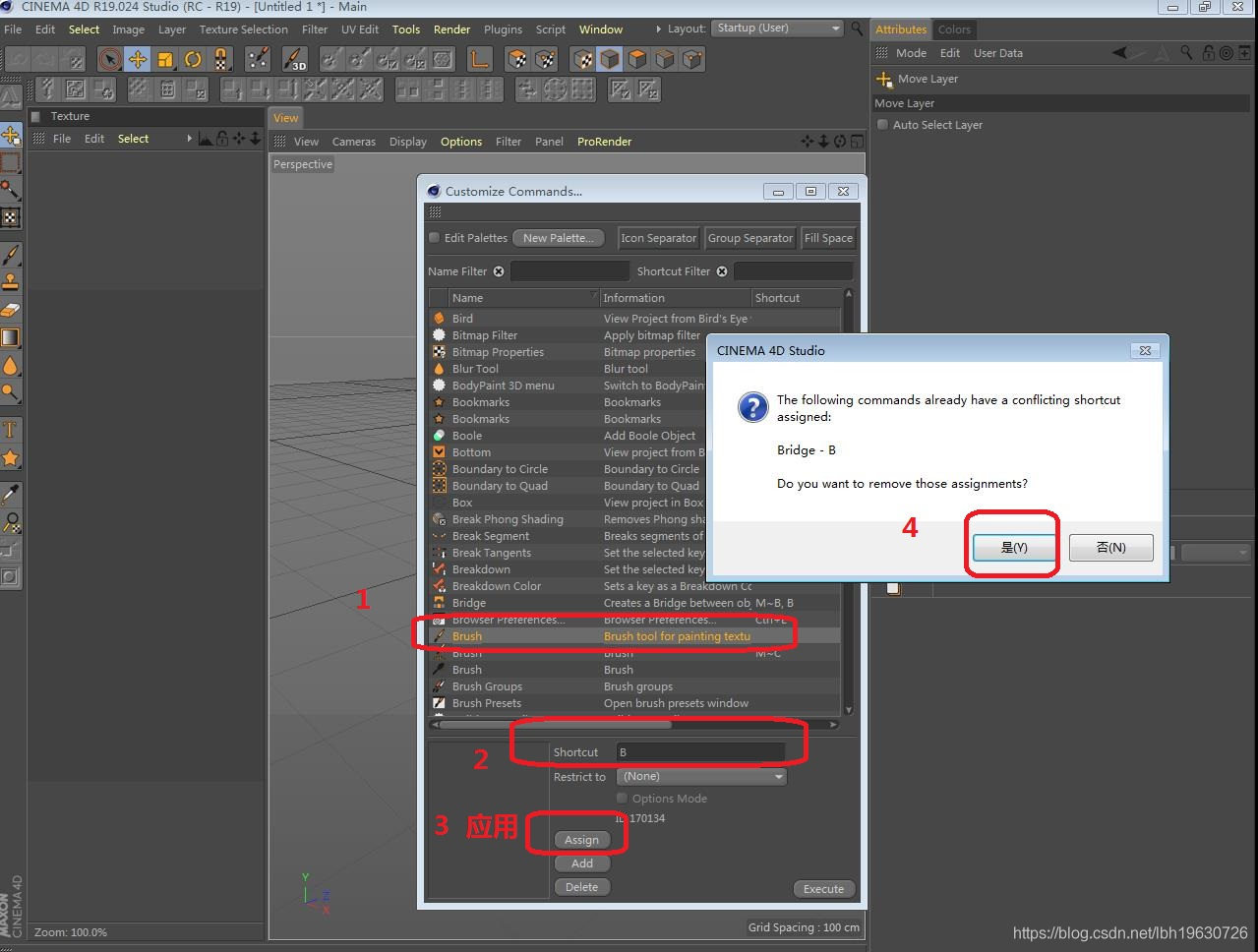Choose the Clone Stamp tool
This screenshot has width=1258, height=952.
10,282
